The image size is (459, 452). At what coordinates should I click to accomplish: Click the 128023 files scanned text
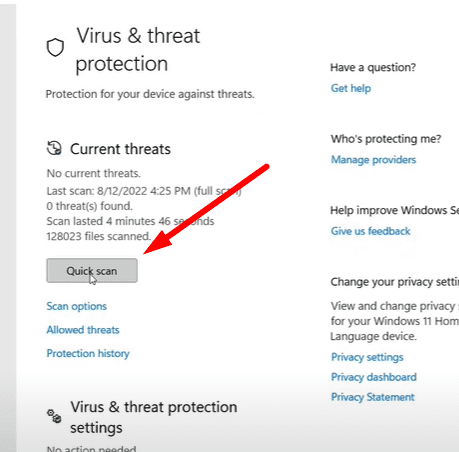(99, 236)
